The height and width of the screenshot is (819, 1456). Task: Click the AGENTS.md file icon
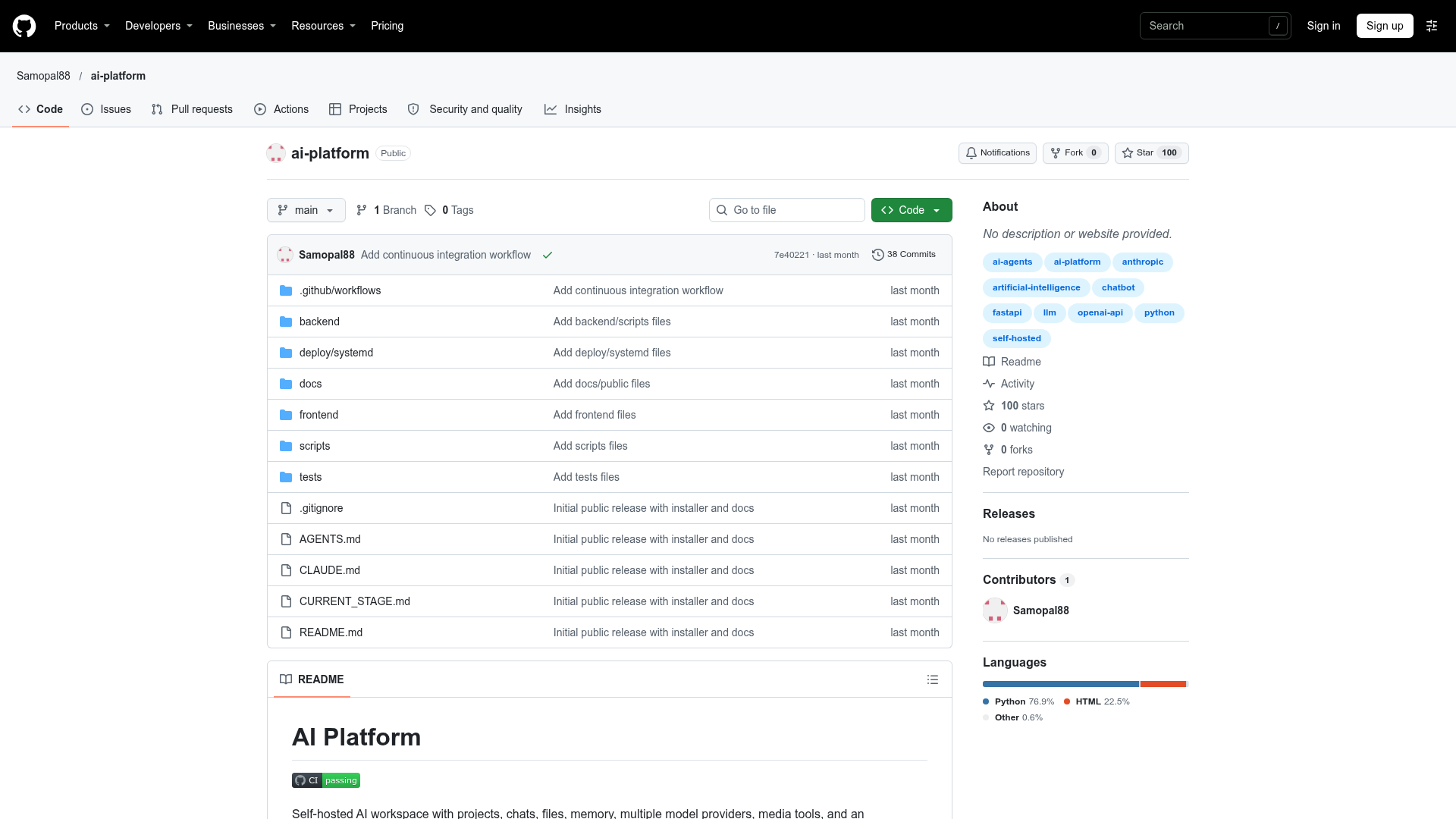click(x=286, y=539)
